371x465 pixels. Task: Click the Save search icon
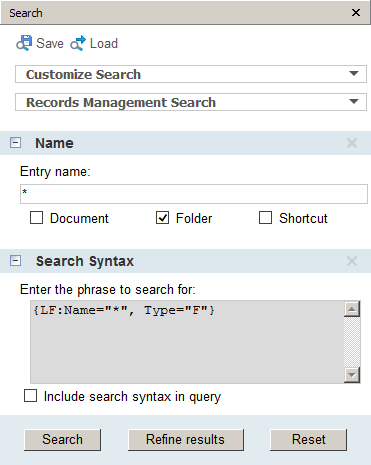[x=24, y=43]
